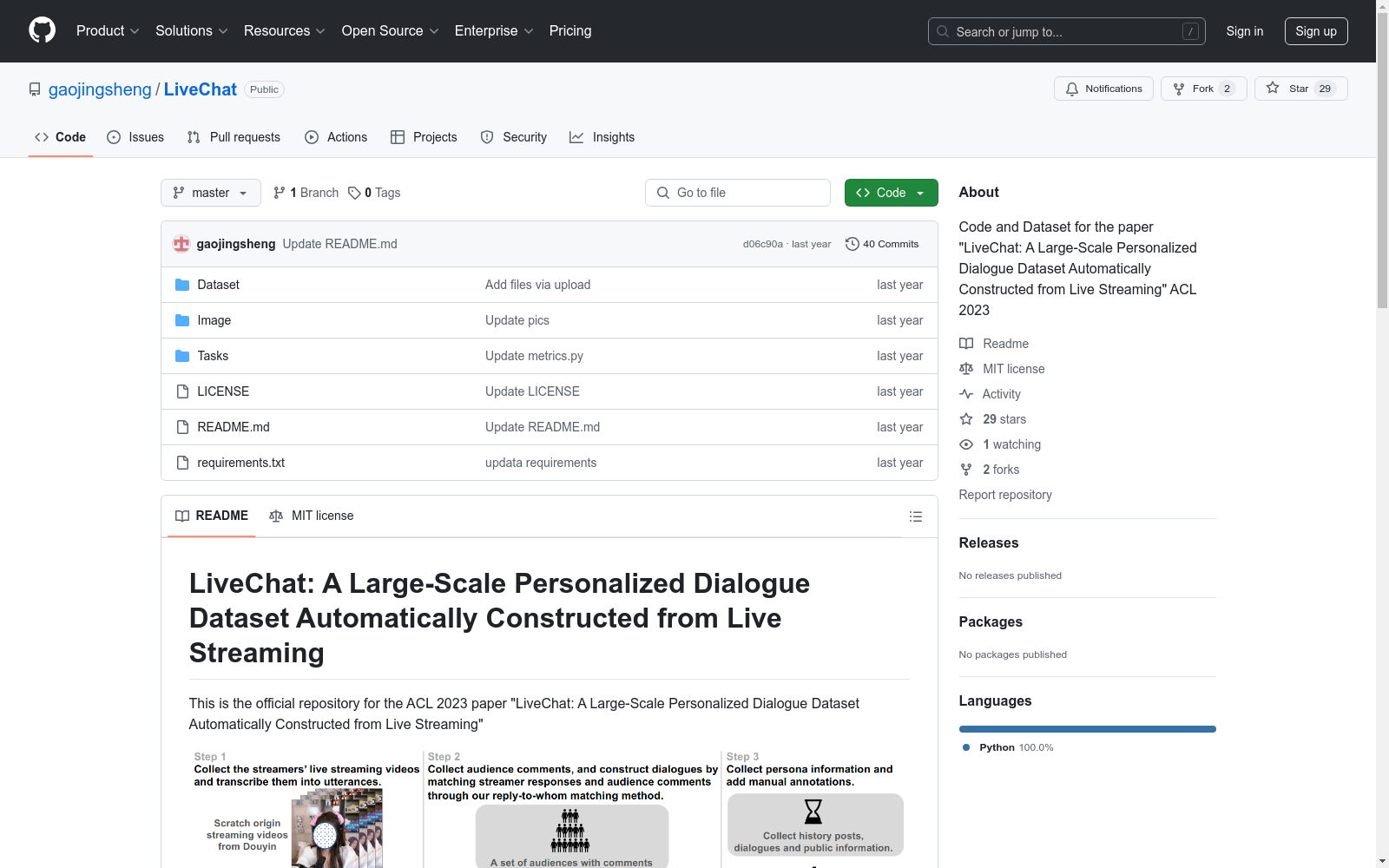Image resolution: width=1389 pixels, height=868 pixels.
Task: Open the gaojingsheng profile link in breadcrumb
Action: coord(100,89)
